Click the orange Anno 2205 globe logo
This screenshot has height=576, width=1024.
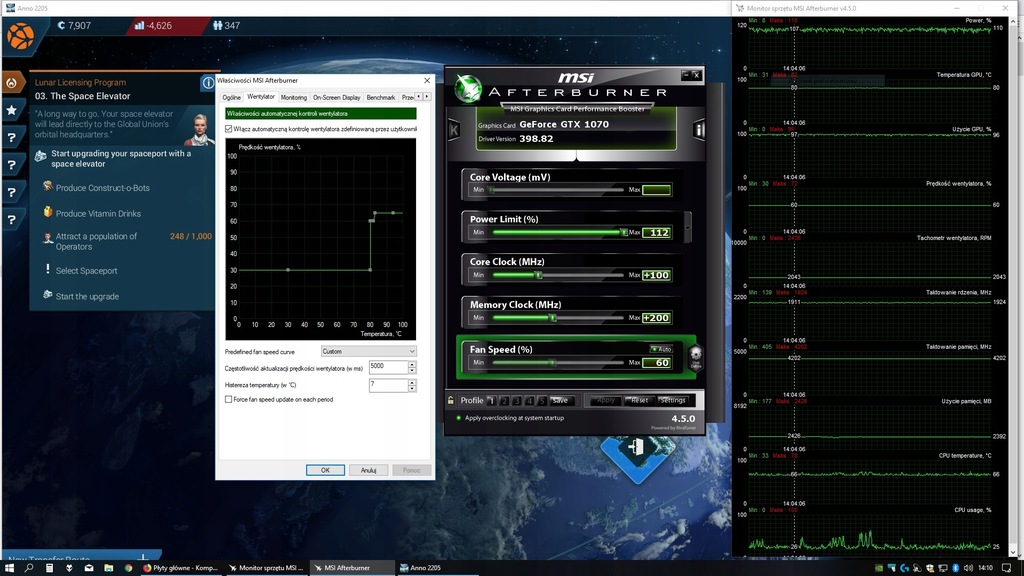[20, 36]
